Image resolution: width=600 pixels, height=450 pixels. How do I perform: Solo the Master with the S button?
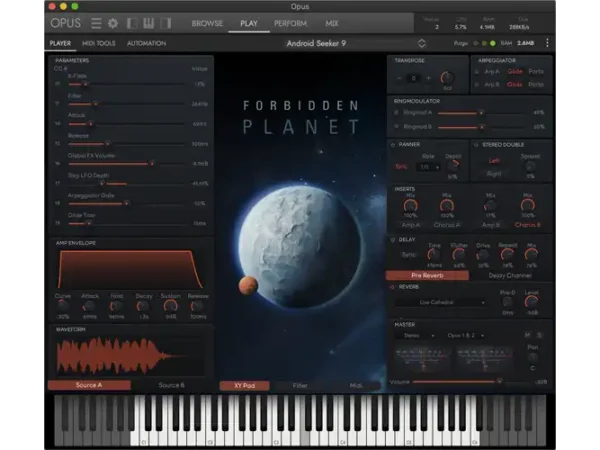(539, 335)
